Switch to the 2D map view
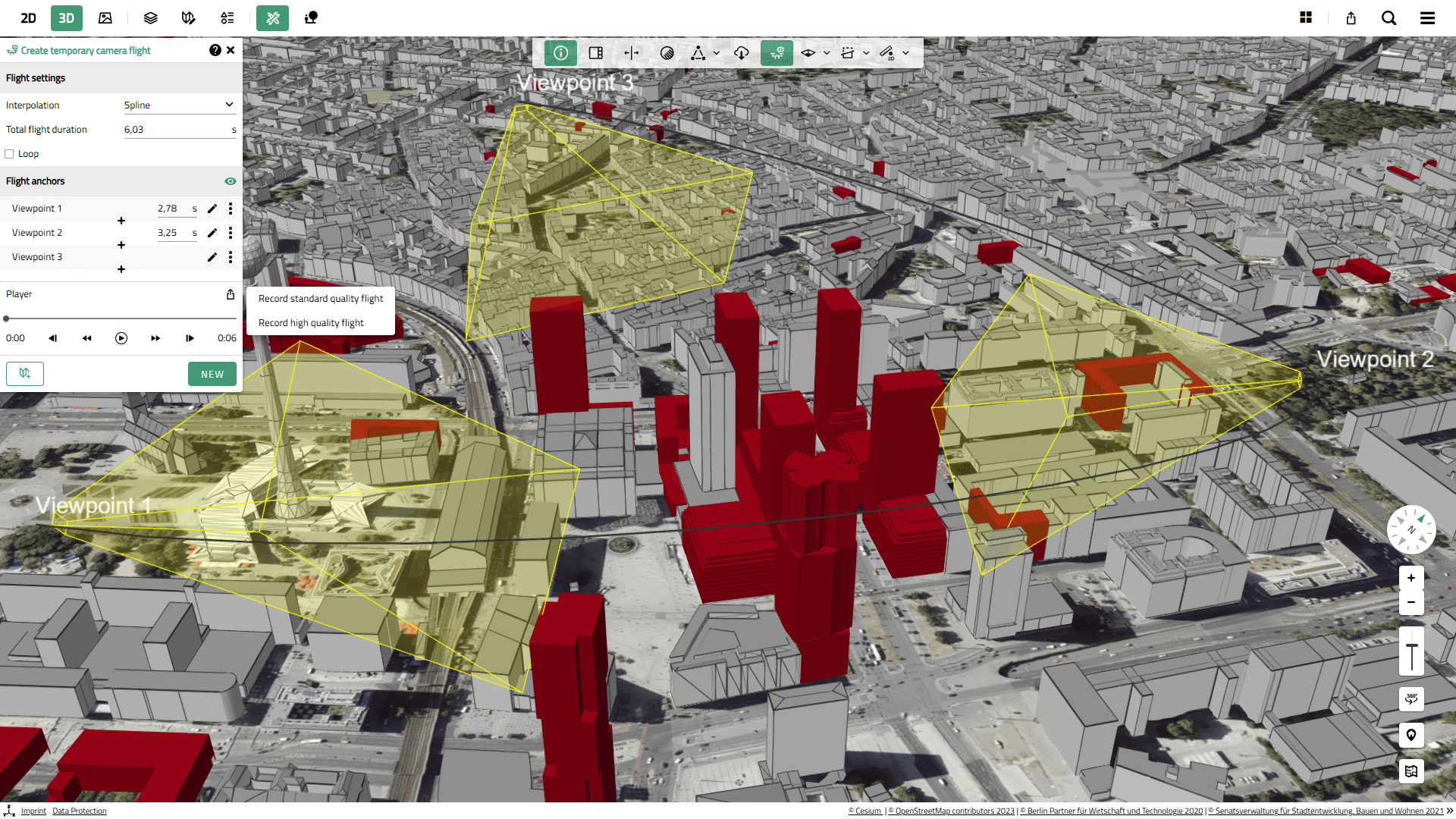Screen dimensions: 1456x819 coord(28,18)
